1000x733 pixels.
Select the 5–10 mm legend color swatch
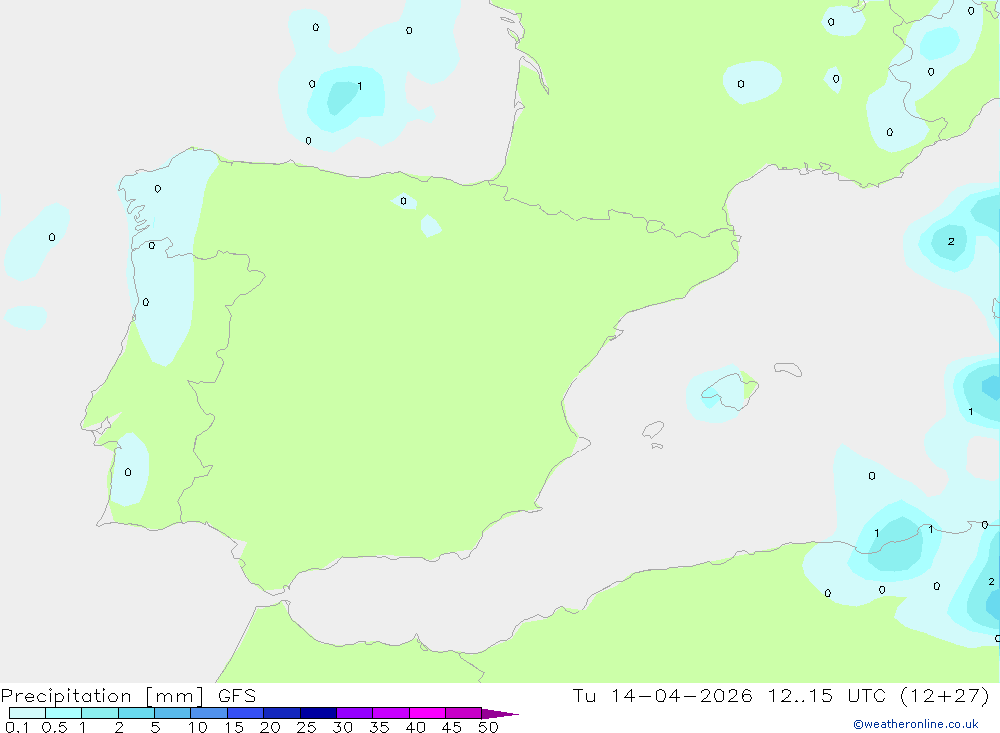coord(173,713)
